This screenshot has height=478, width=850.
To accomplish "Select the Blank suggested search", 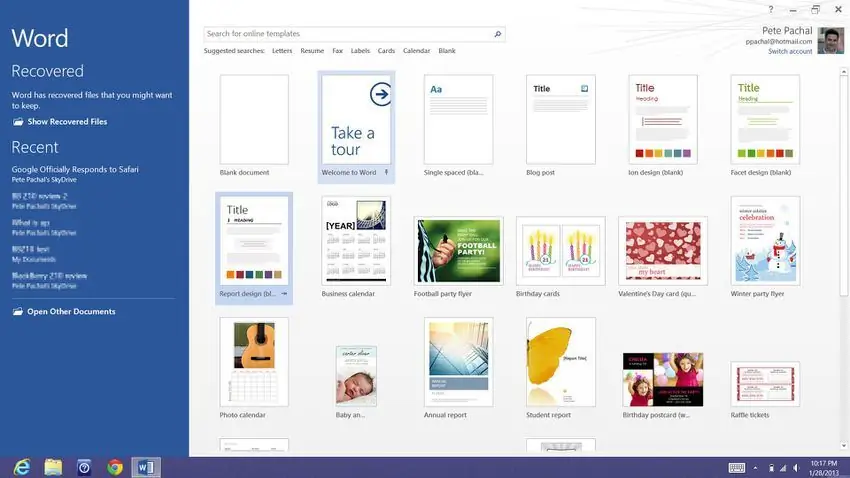I will [x=447, y=50].
